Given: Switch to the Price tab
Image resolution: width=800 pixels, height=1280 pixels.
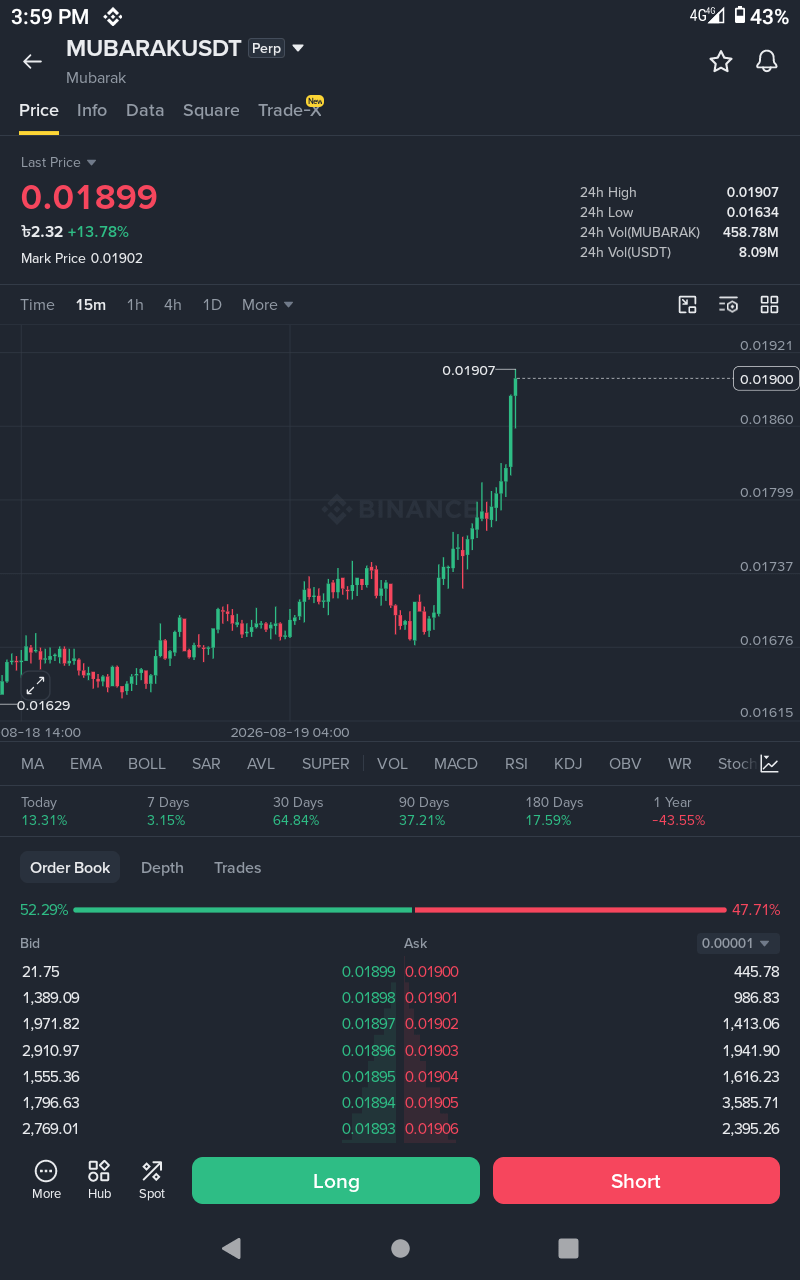Looking at the screenshot, I should (x=39, y=110).
